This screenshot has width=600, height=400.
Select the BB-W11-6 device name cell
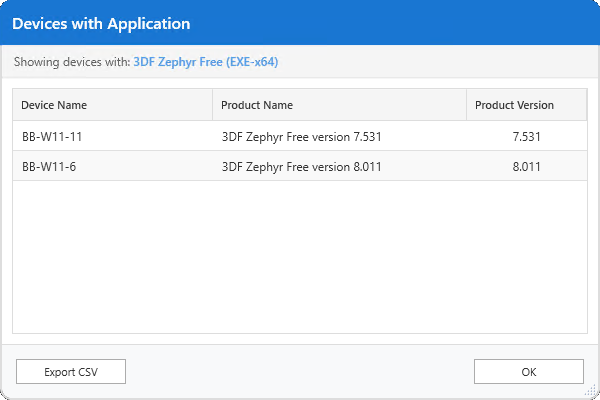(x=112, y=166)
